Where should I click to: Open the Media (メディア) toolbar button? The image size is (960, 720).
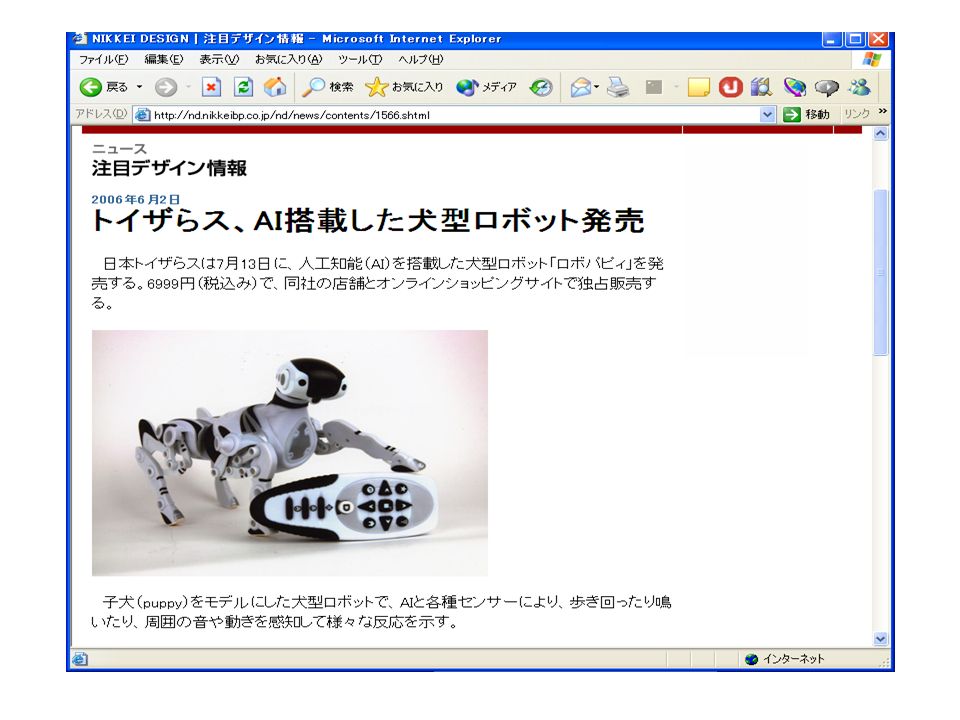[486, 87]
